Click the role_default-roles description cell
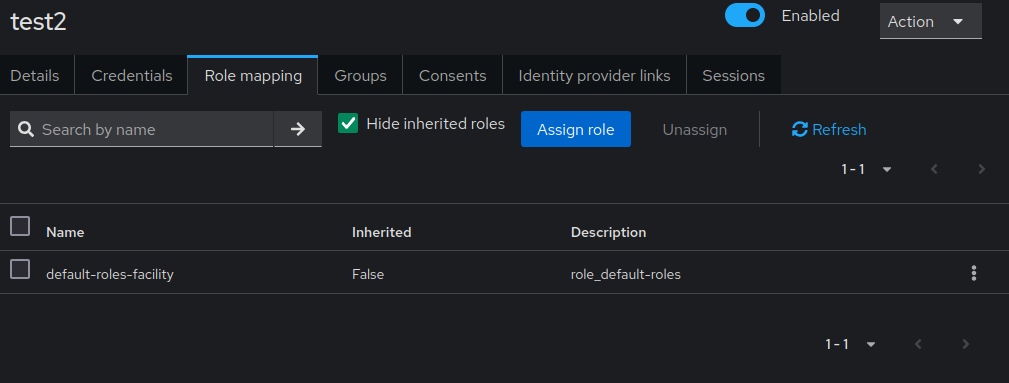Screen dimensions: 1009x383 [625, 275]
